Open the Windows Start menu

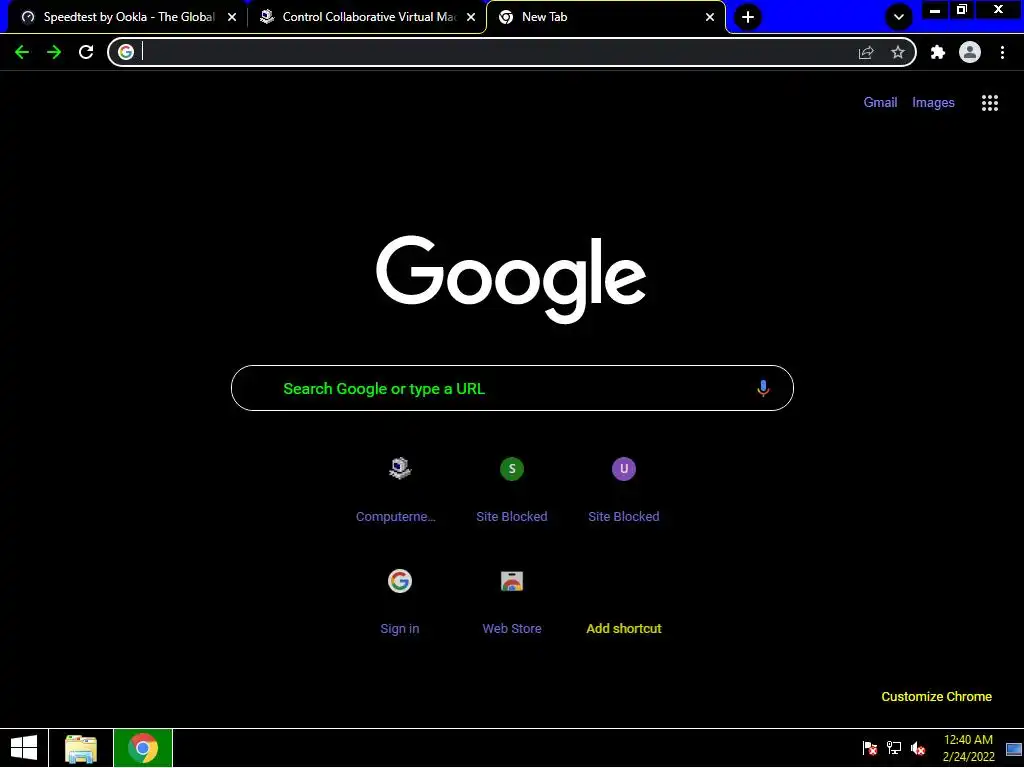tap(24, 748)
